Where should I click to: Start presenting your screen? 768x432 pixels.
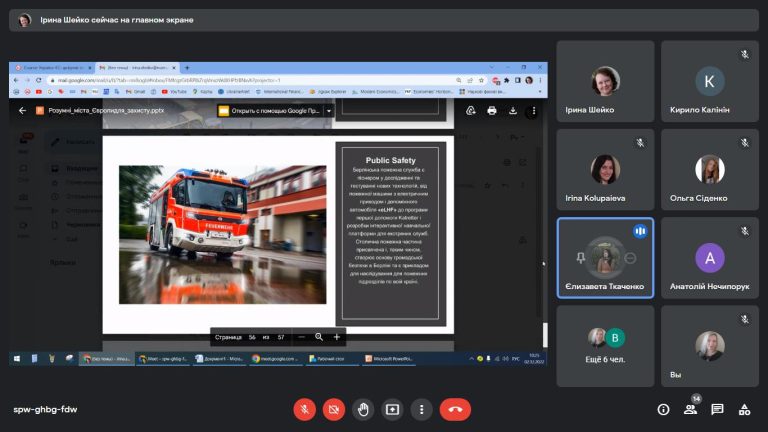pos(392,409)
